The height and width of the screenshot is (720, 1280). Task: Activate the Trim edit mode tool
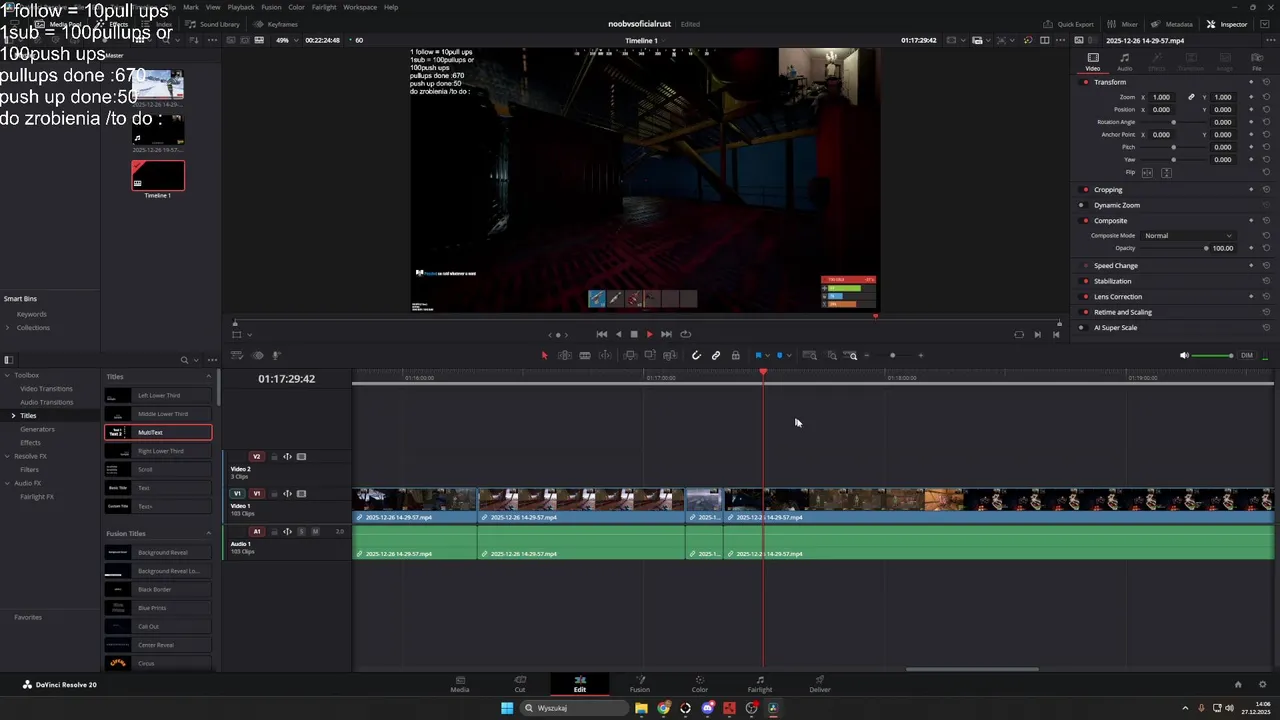point(565,355)
